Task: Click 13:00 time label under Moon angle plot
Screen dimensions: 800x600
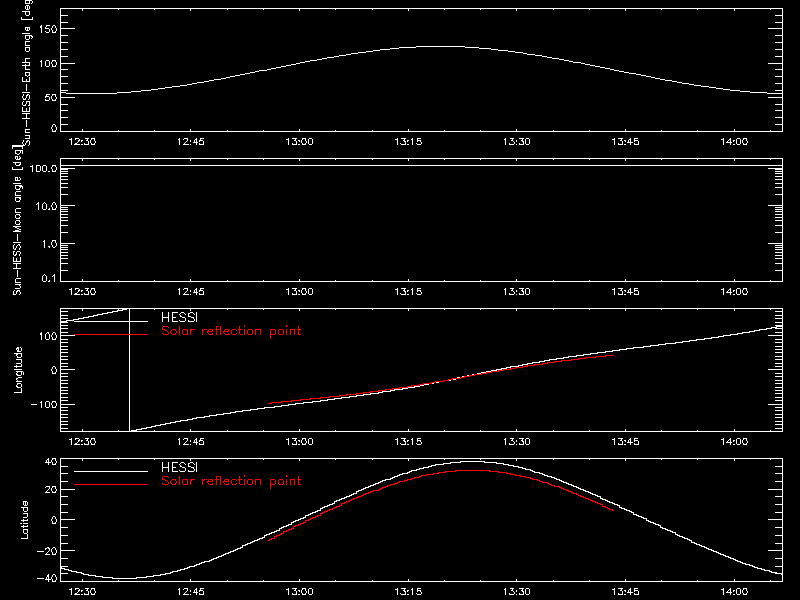Action: click(299, 292)
